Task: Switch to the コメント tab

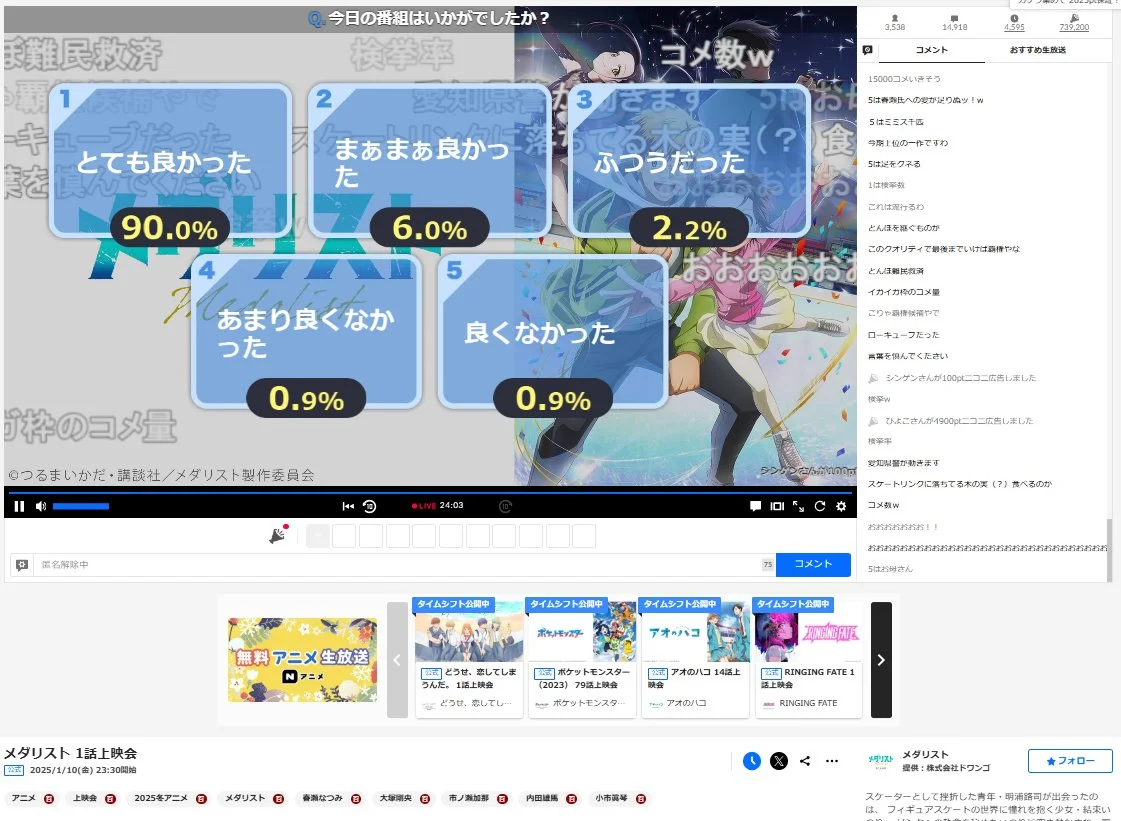Action: pyautogui.click(x=932, y=50)
